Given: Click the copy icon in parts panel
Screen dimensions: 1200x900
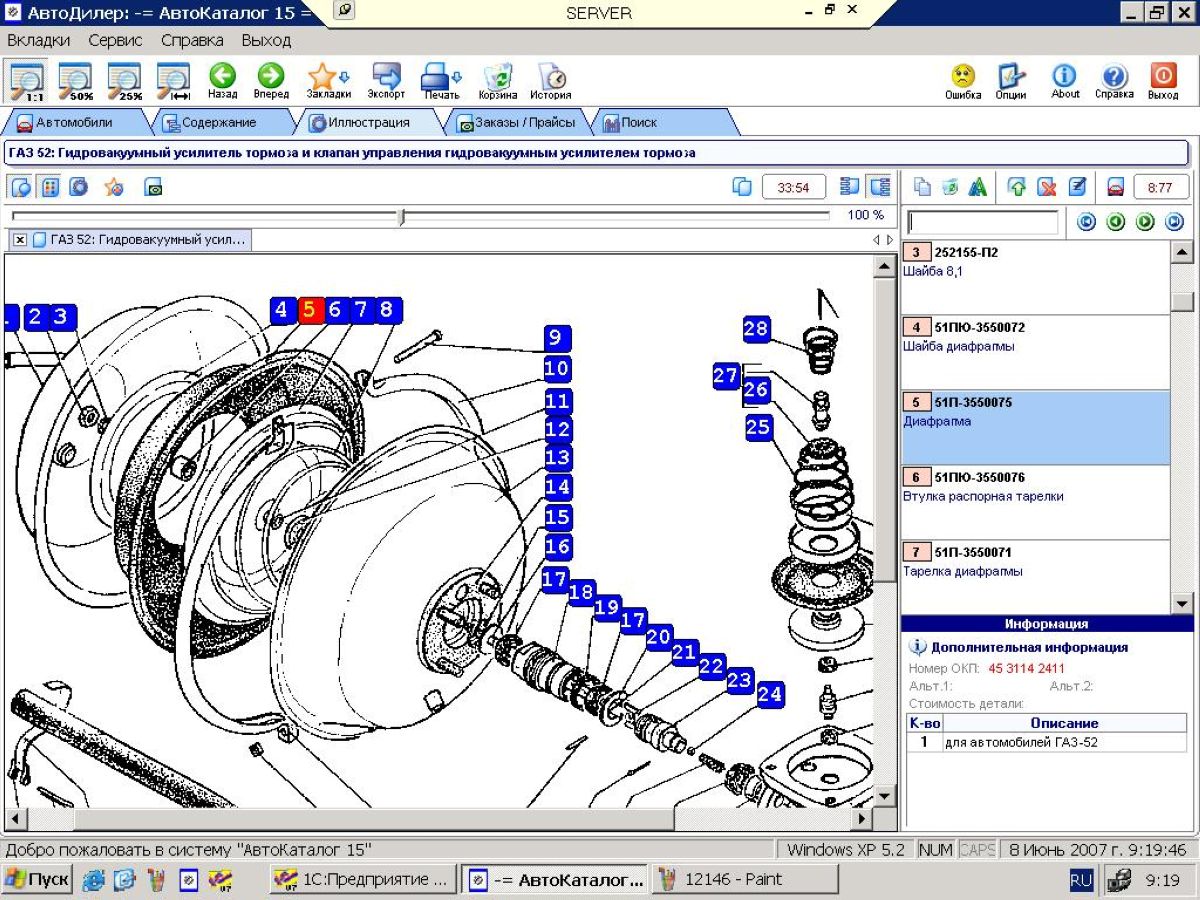Looking at the screenshot, I should tap(923, 187).
